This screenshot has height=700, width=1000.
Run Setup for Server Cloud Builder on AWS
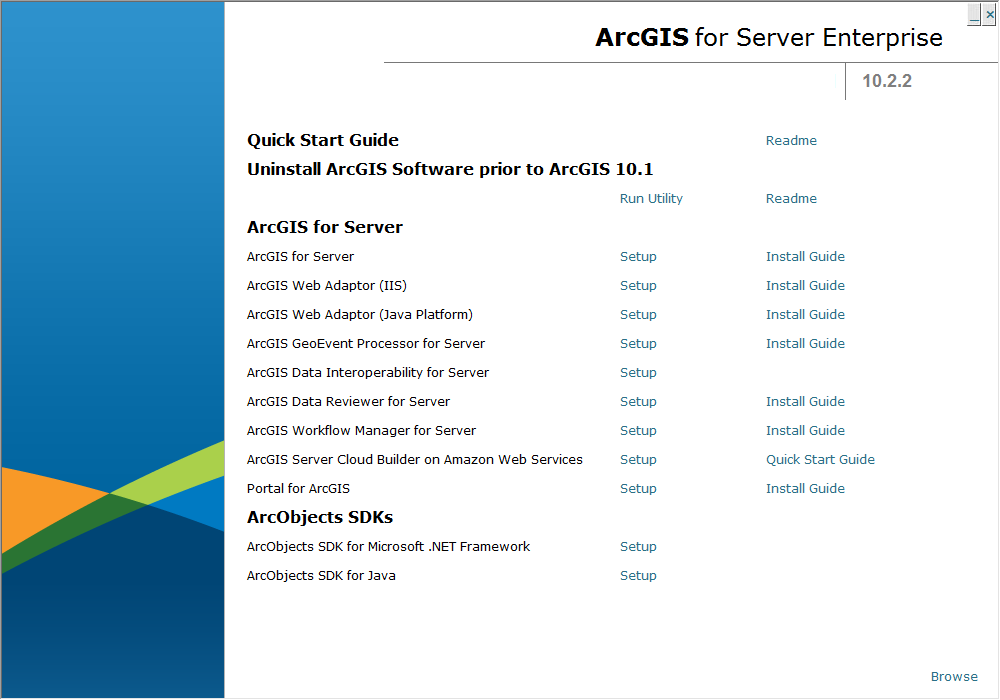(x=638, y=460)
